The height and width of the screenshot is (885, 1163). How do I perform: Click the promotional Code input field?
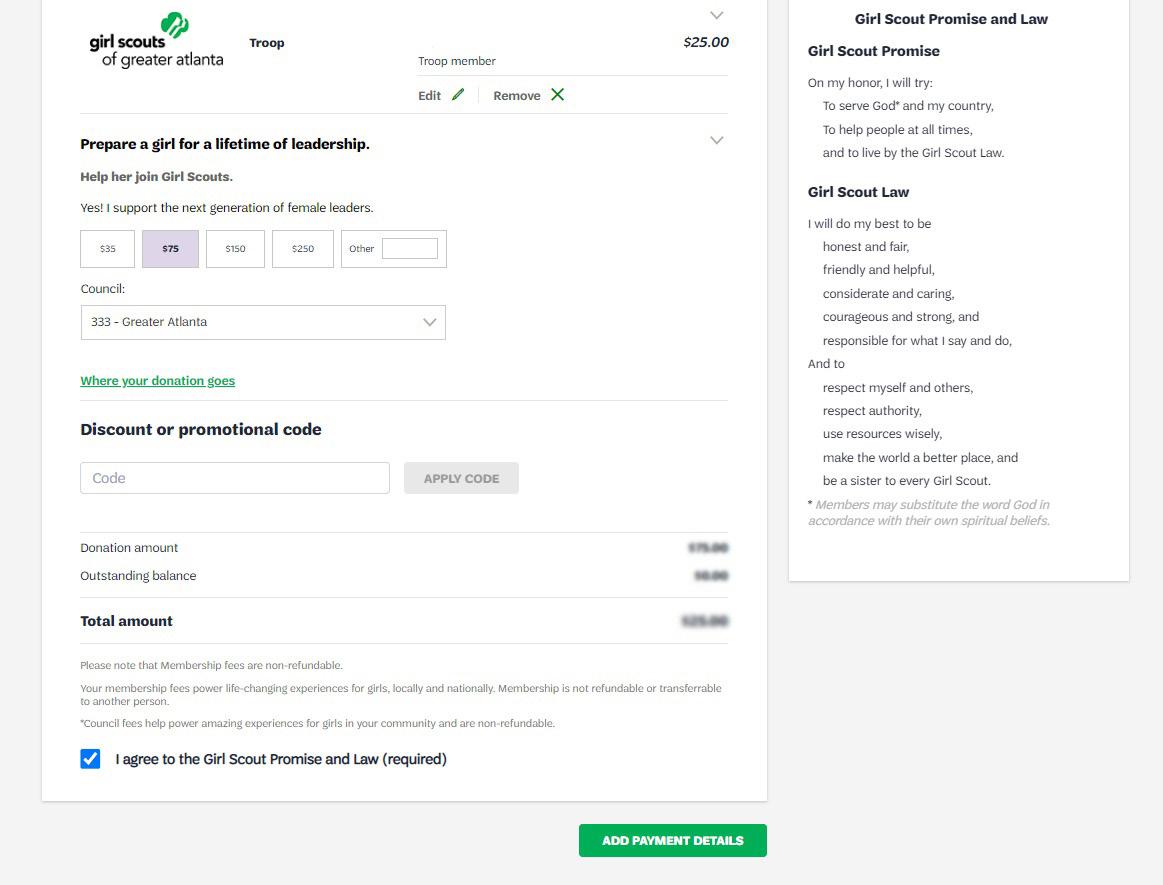click(x=235, y=478)
